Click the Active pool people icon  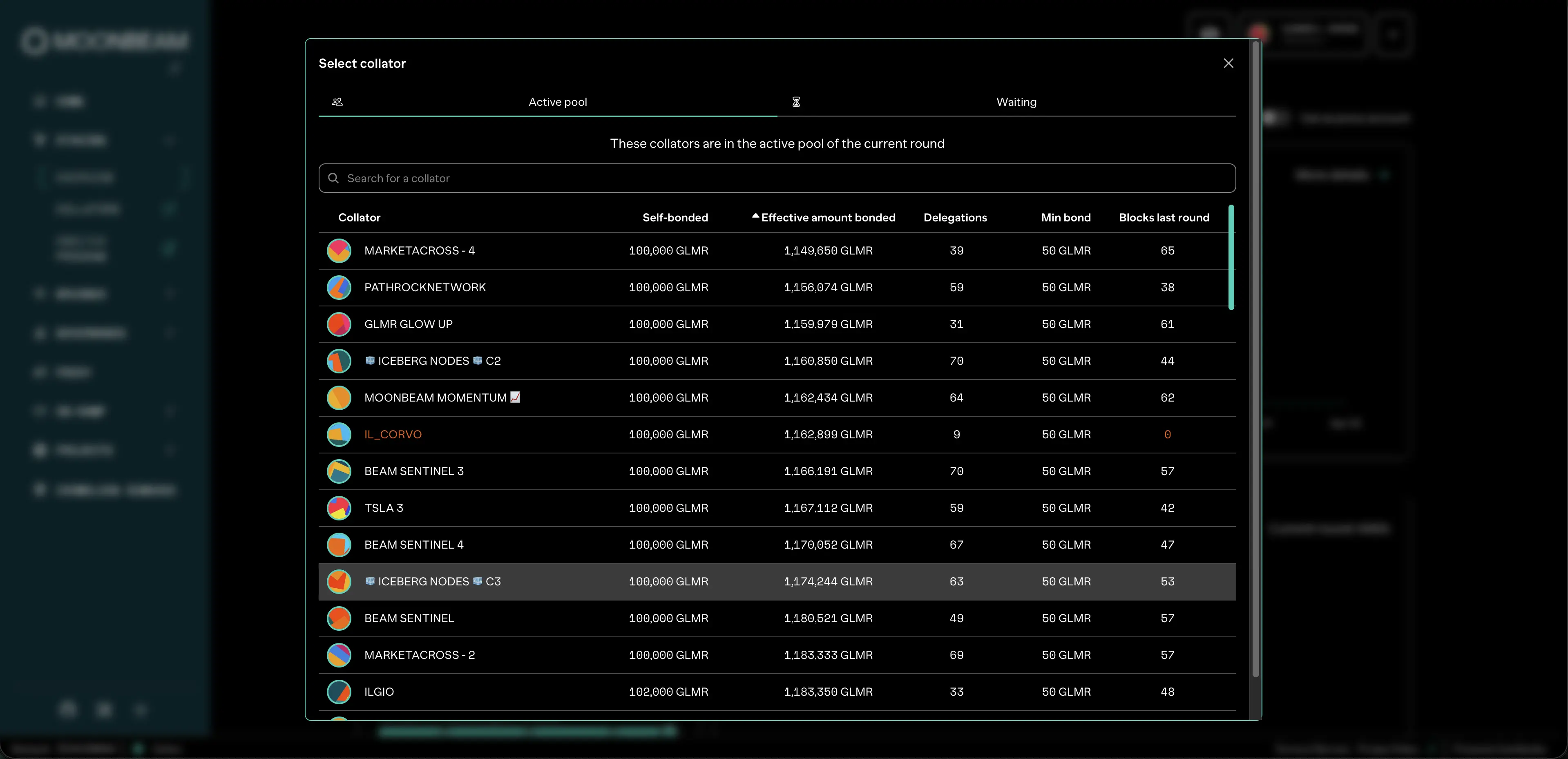click(337, 102)
